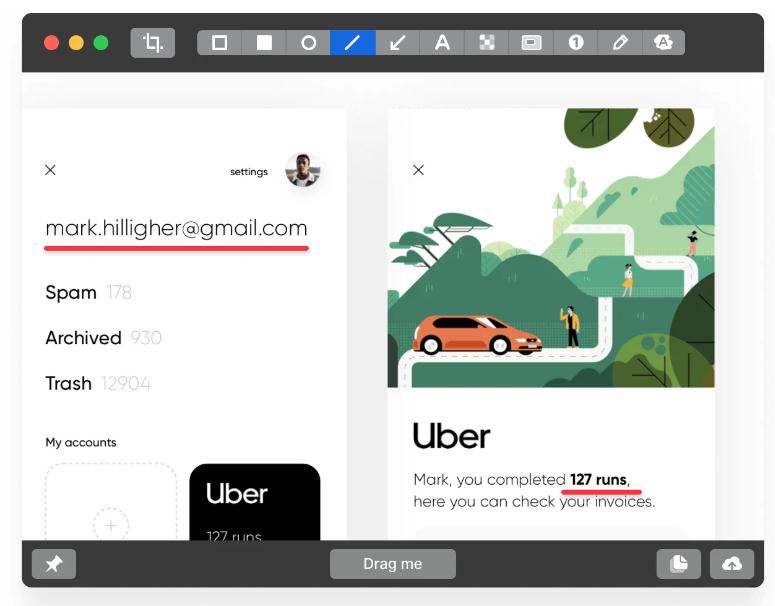The height and width of the screenshot is (606, 775).
Task: Open settings link in mail panel
Action: [x=249, y=172]
